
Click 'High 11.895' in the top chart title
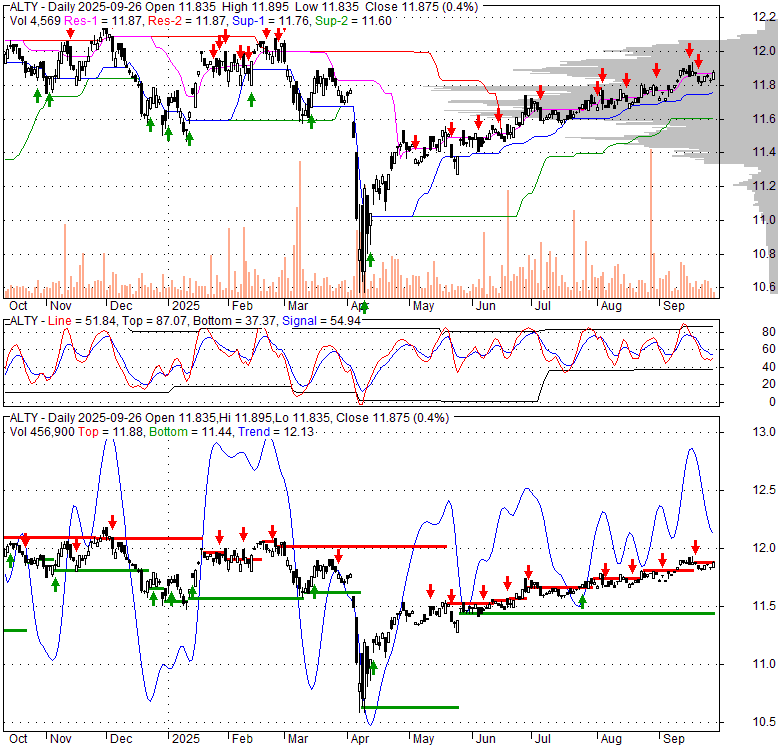(x=255, y=7)
